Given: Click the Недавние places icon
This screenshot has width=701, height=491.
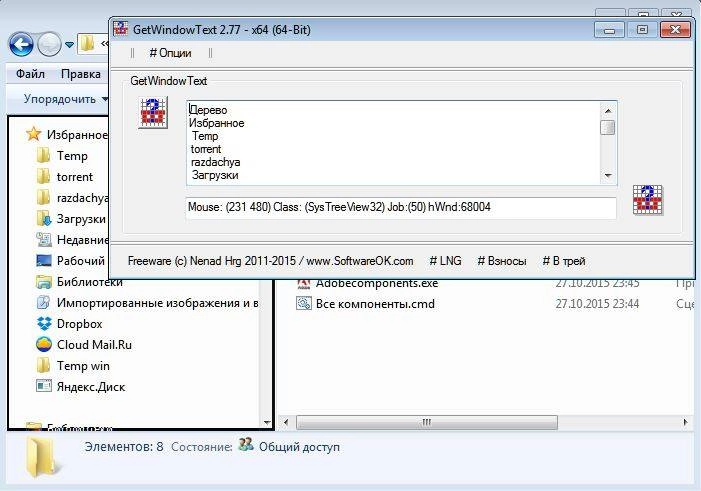Looking at the screenshot, I should [43, 239].
